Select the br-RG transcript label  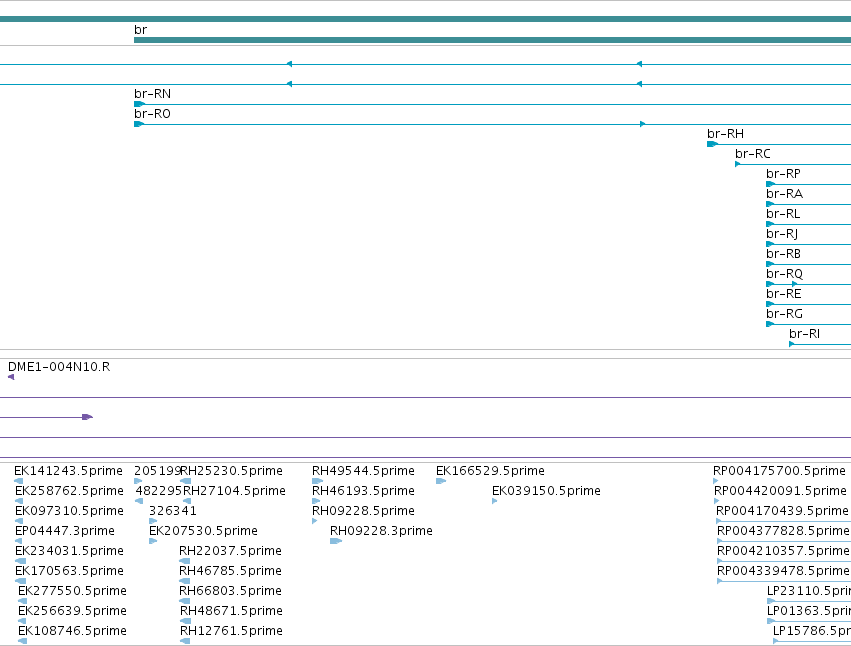coord(784,314)
